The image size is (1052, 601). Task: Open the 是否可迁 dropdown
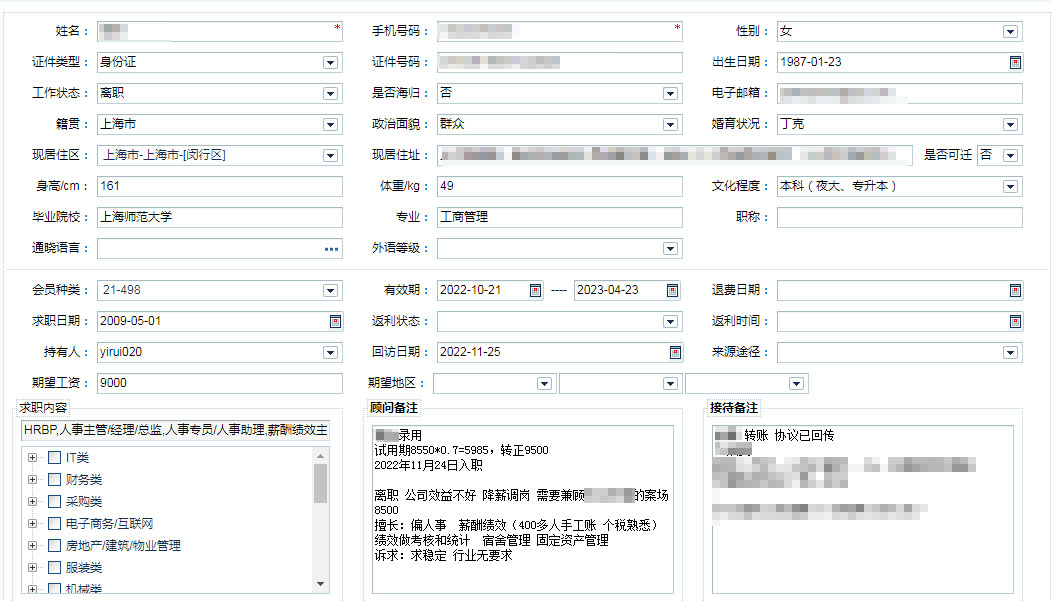coord(1010,156)
